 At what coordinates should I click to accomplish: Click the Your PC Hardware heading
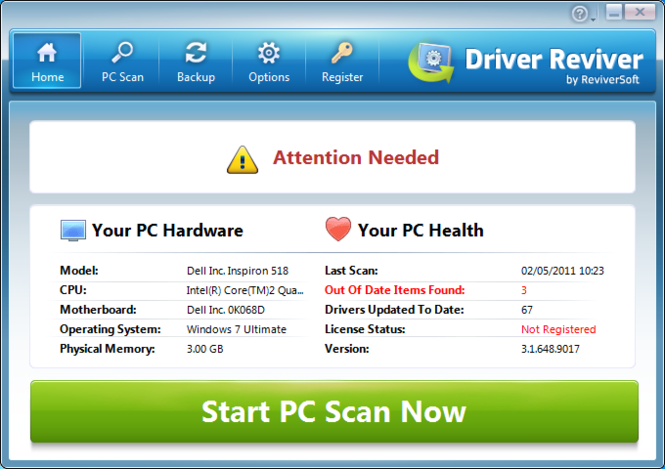[x=168, y=230]
